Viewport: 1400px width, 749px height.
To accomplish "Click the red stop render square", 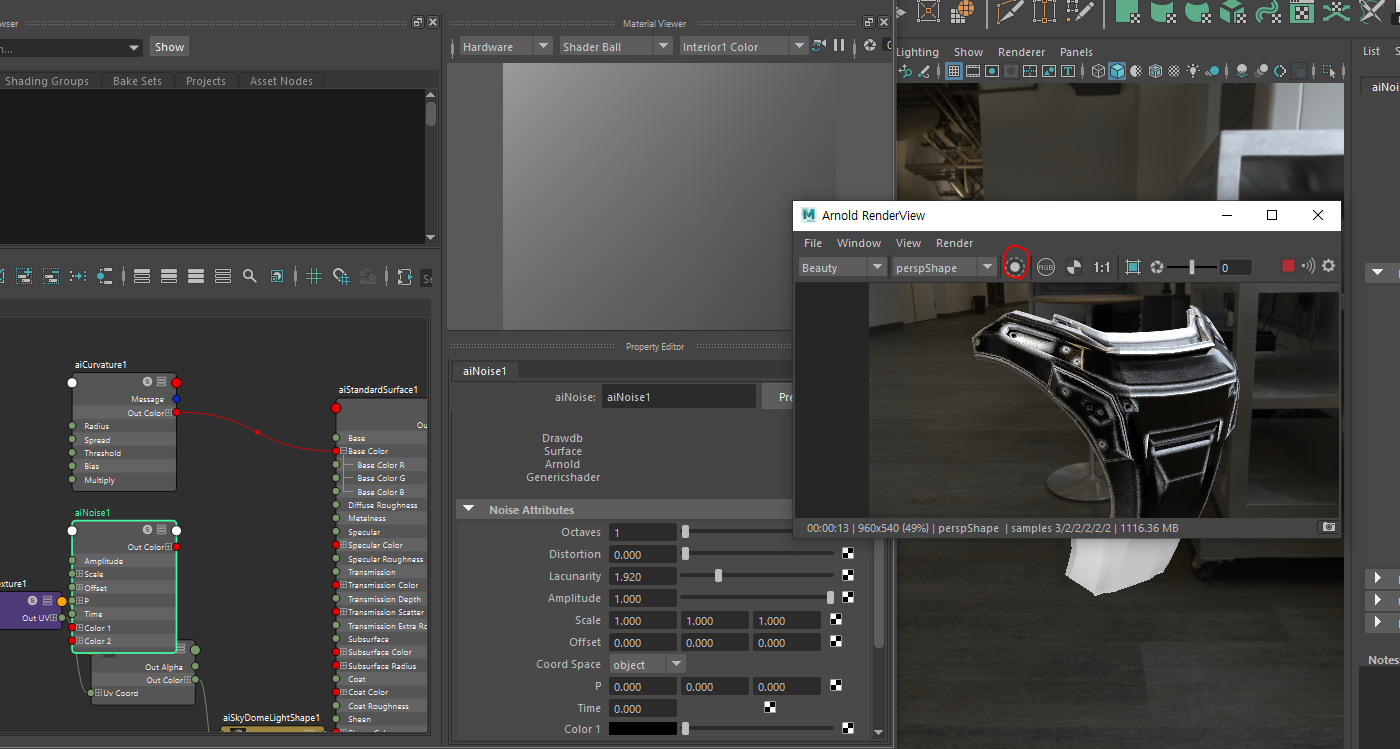I will click(1288, 266).
